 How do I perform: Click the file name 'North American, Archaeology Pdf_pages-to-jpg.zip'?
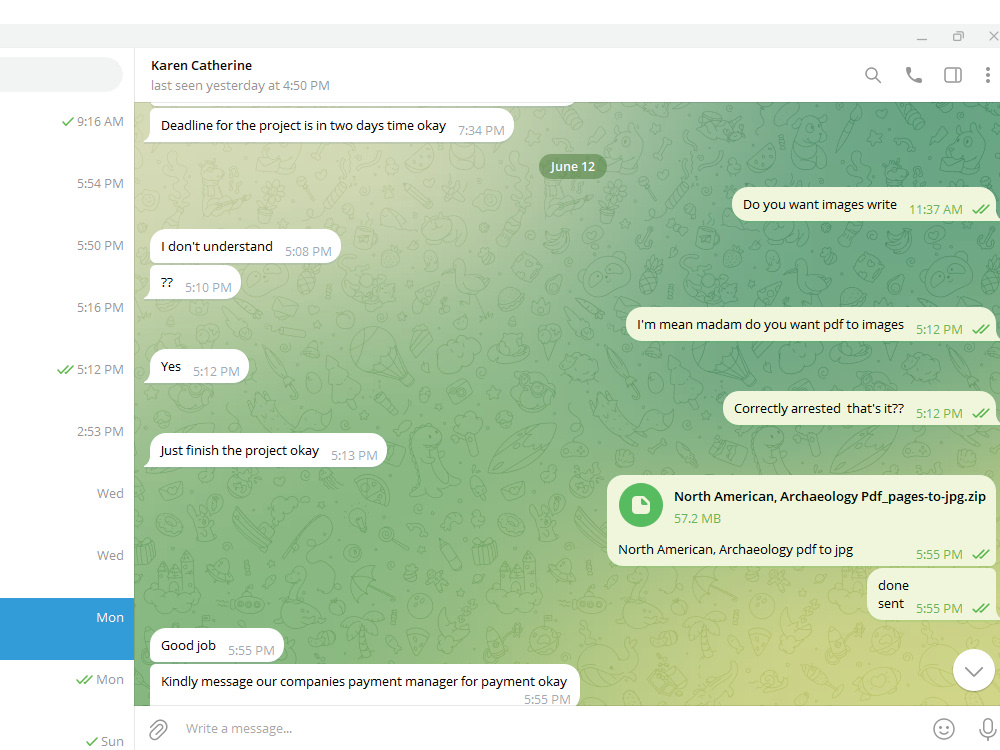pyautogui.click(x=830, y=496)
